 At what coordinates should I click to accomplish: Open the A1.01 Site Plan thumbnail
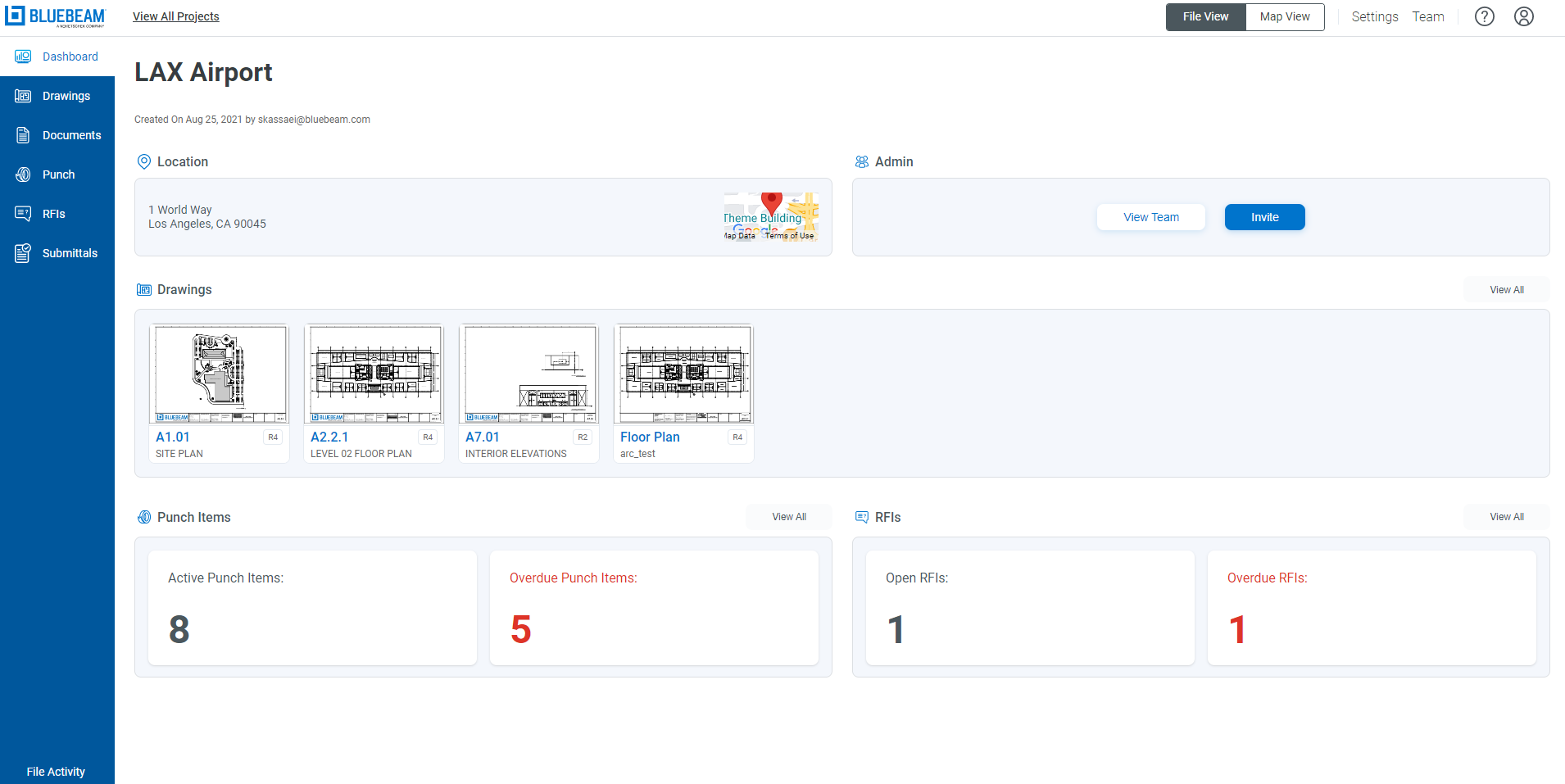(220, 374)
